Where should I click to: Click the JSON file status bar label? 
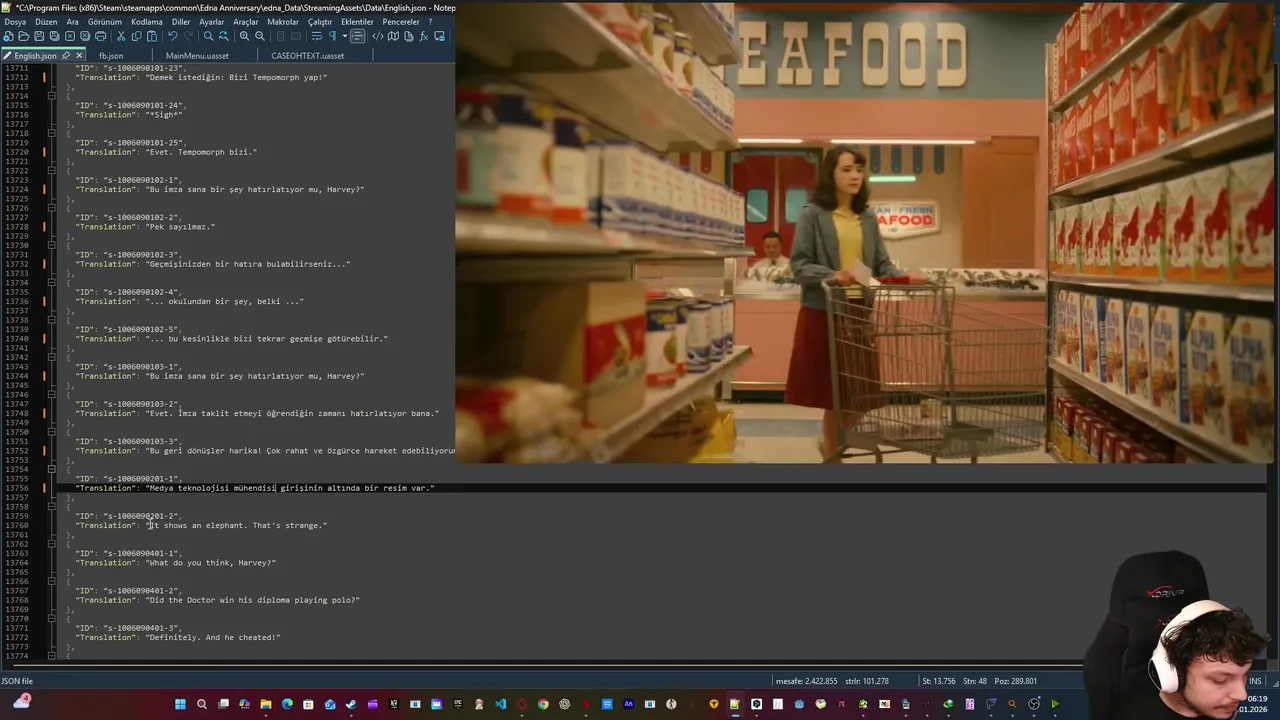[x=17, y=681]
